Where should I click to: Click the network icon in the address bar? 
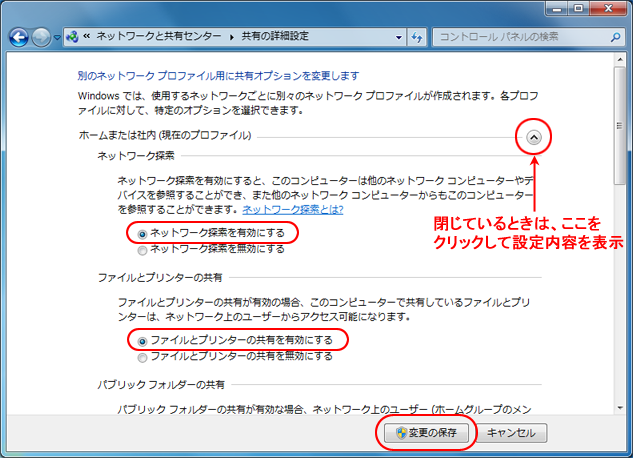pyautogui.click(x=73, y=37)
